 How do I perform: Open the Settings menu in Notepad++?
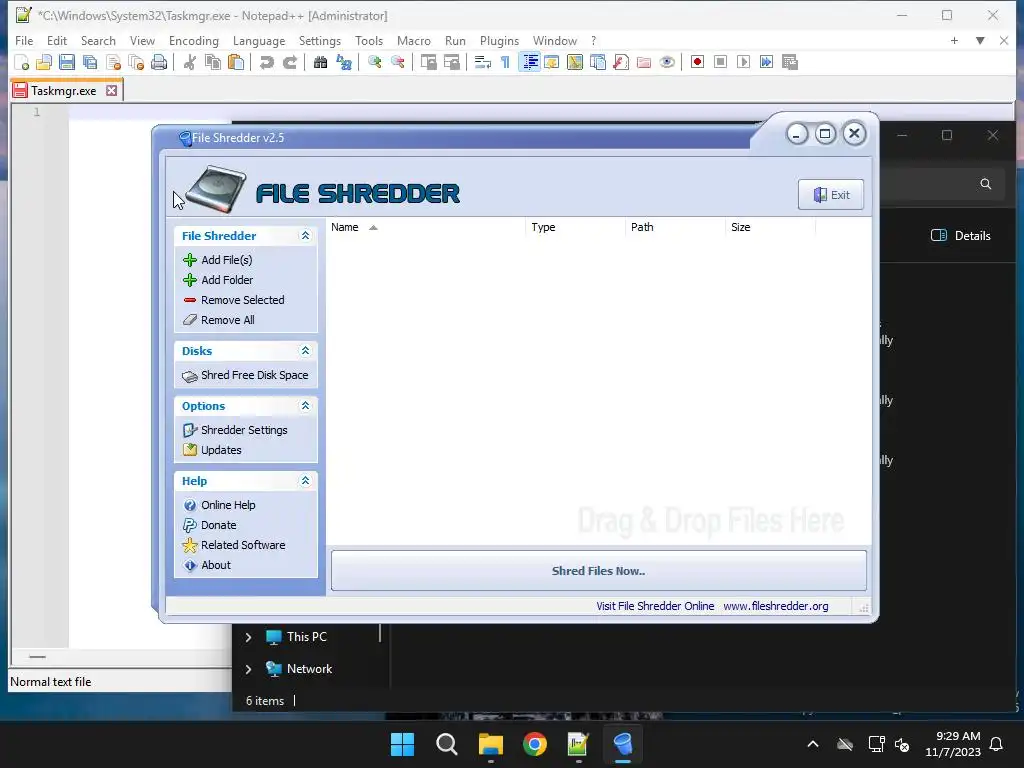tap(320, 40)
